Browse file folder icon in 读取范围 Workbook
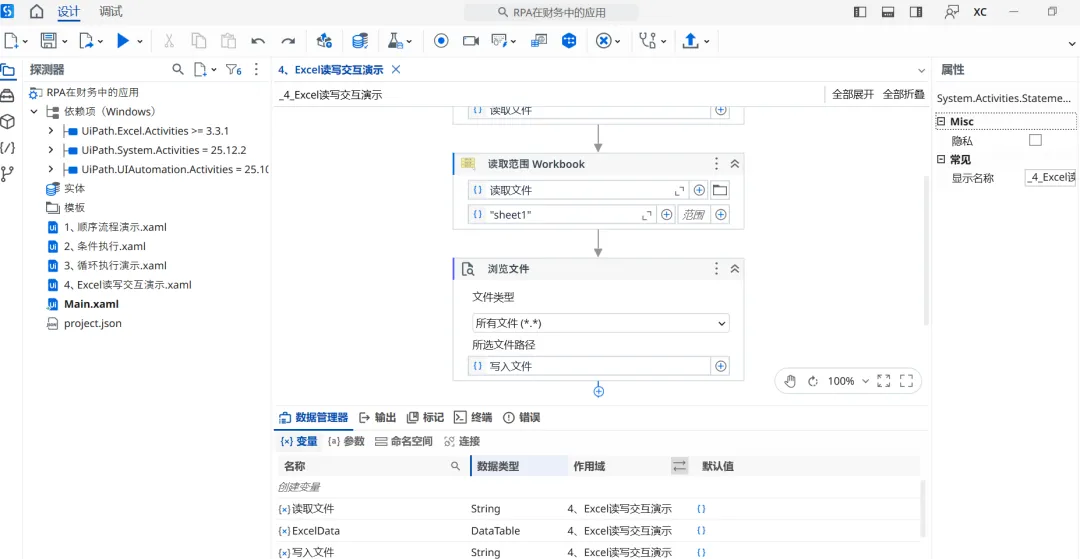Image resolution: width=1080 pixels, height=559 pixels. 720,190
